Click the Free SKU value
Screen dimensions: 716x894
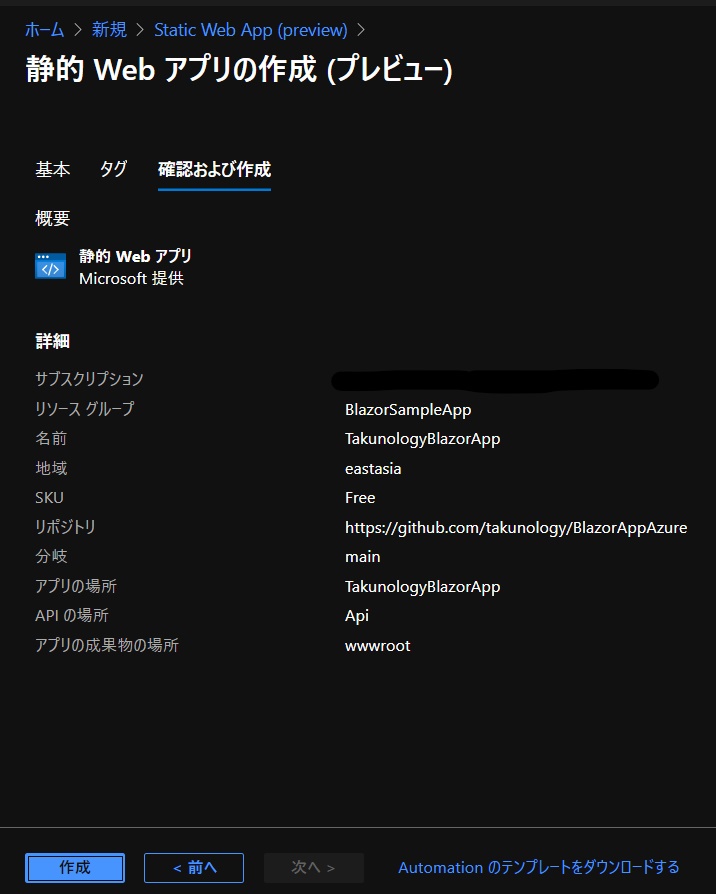pos(360,498)
